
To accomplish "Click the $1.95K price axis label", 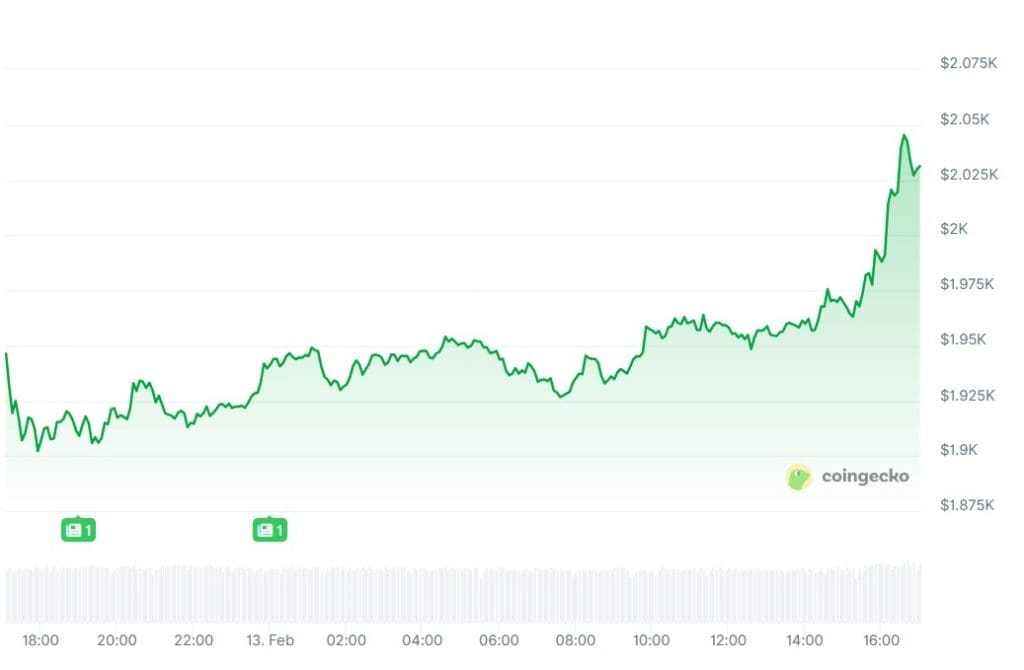I will 965,340.
